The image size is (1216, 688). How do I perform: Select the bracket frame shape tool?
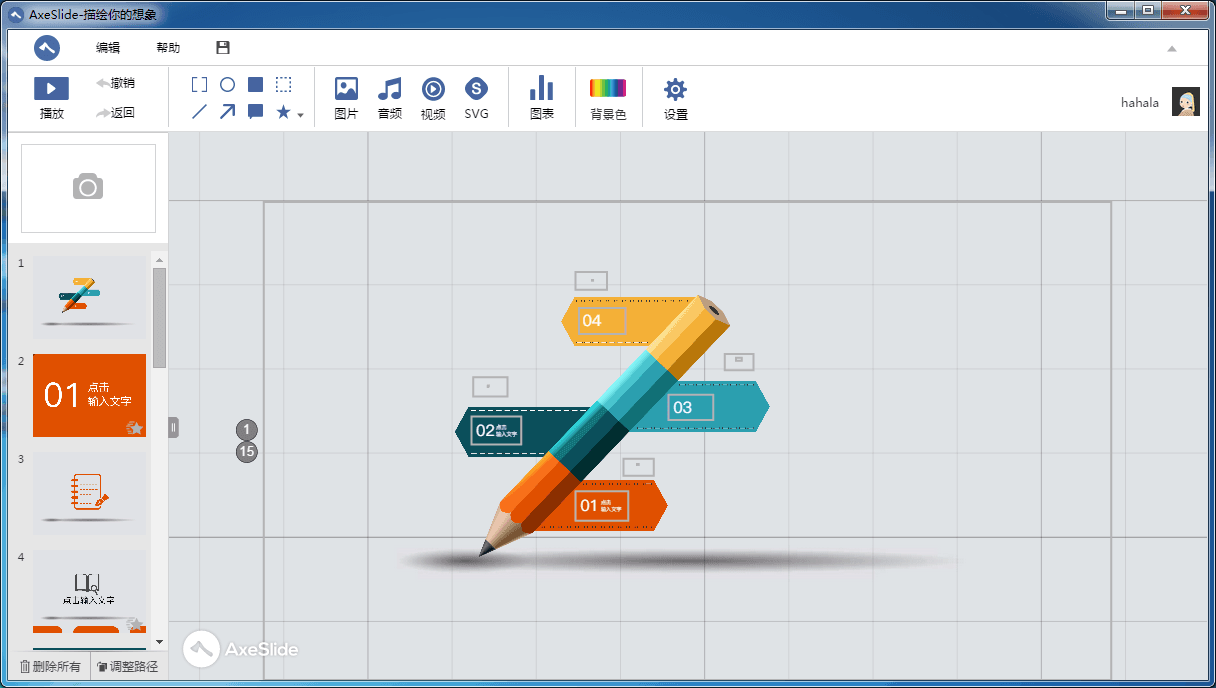point(199,85)
